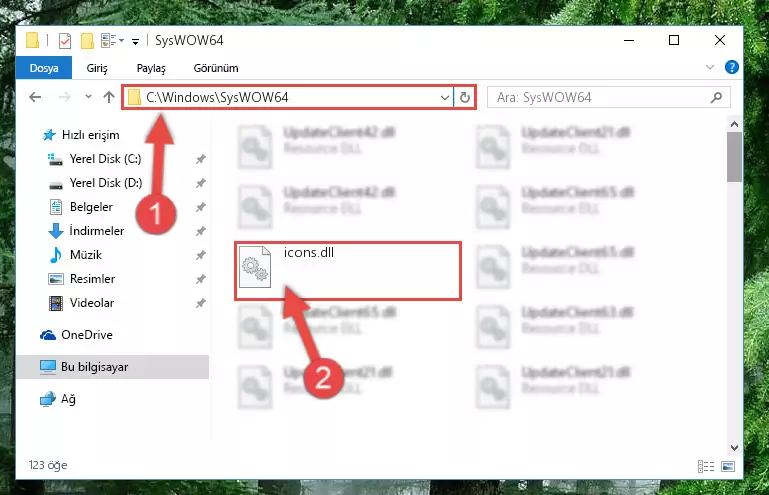Image resolution: width=769 pixels, height=495 pixels.
Task: Select OneDrive in navigation pane
Action: point(87,335)
